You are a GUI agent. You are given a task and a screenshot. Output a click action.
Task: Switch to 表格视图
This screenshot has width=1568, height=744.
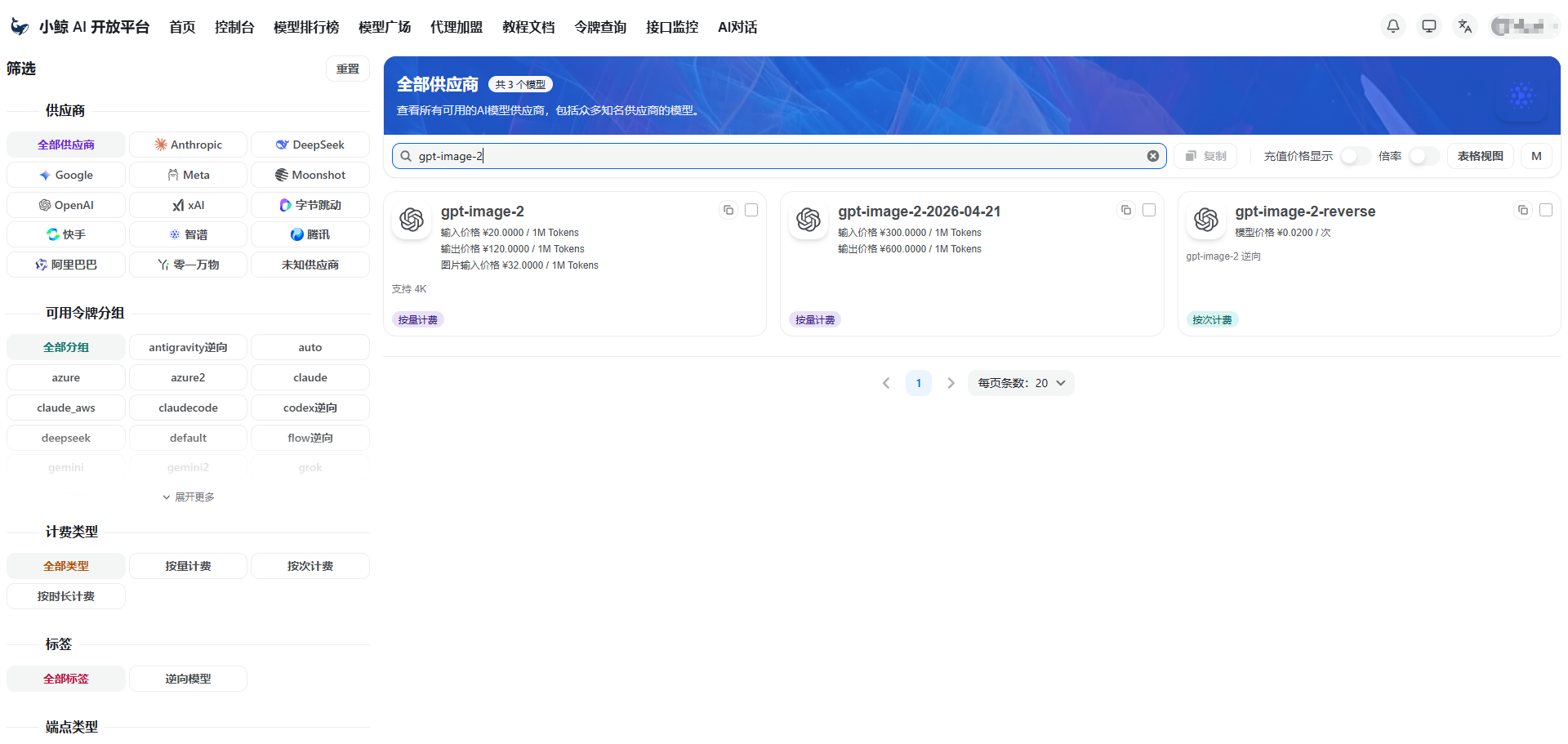1480,156
